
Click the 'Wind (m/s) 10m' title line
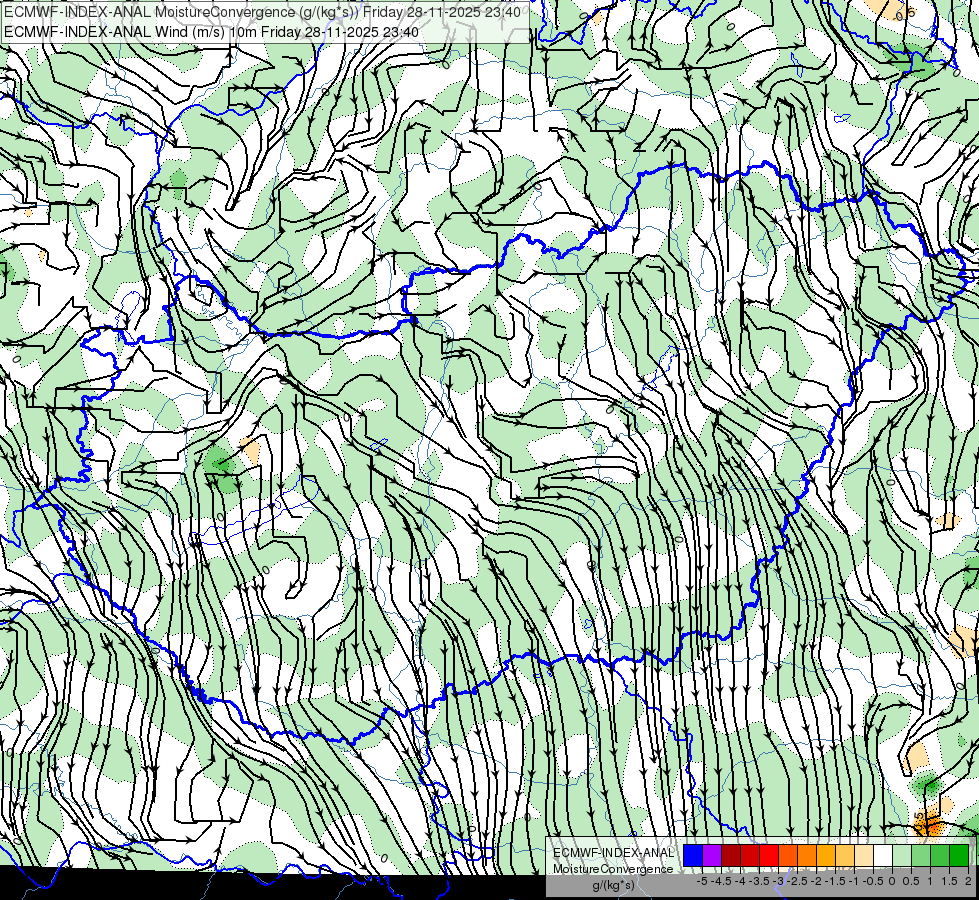coord(211,32)
